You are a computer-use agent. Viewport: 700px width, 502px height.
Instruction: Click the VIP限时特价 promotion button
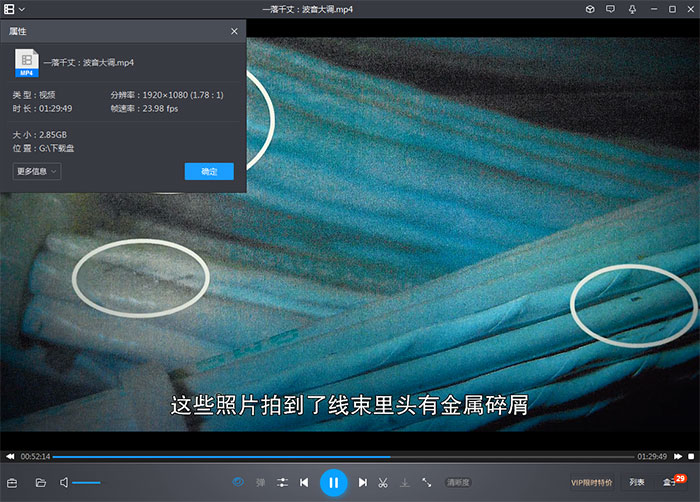tap(591, 482)
